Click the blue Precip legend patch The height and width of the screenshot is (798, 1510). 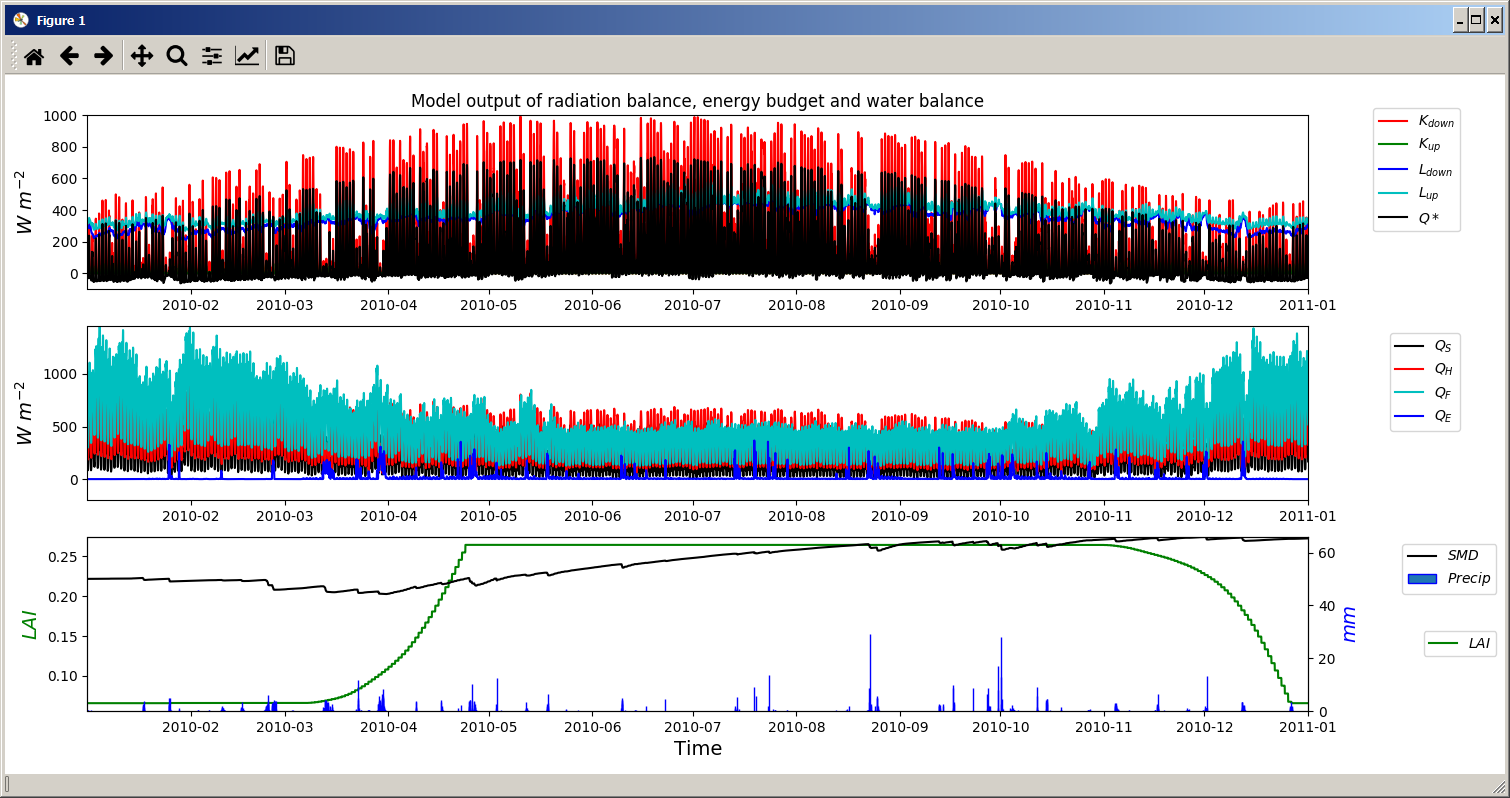(1421, 579)
